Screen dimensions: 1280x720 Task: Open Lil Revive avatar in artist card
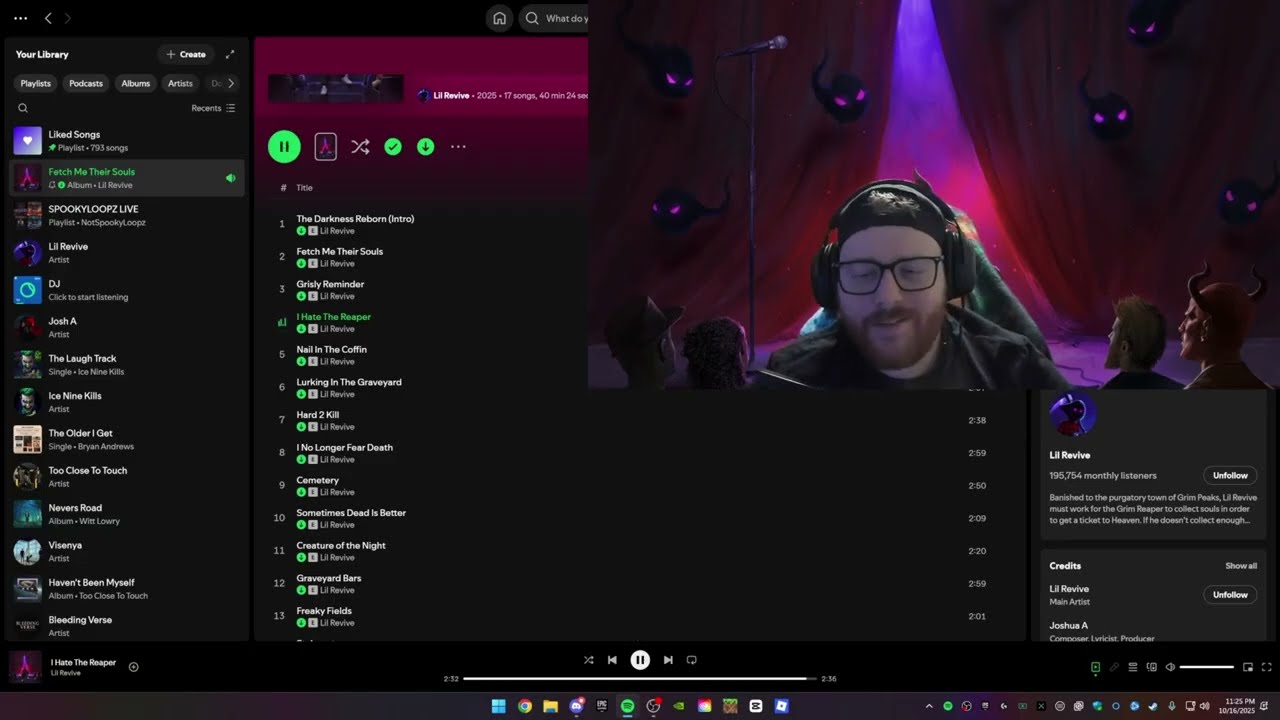(x=1073, y=414)
